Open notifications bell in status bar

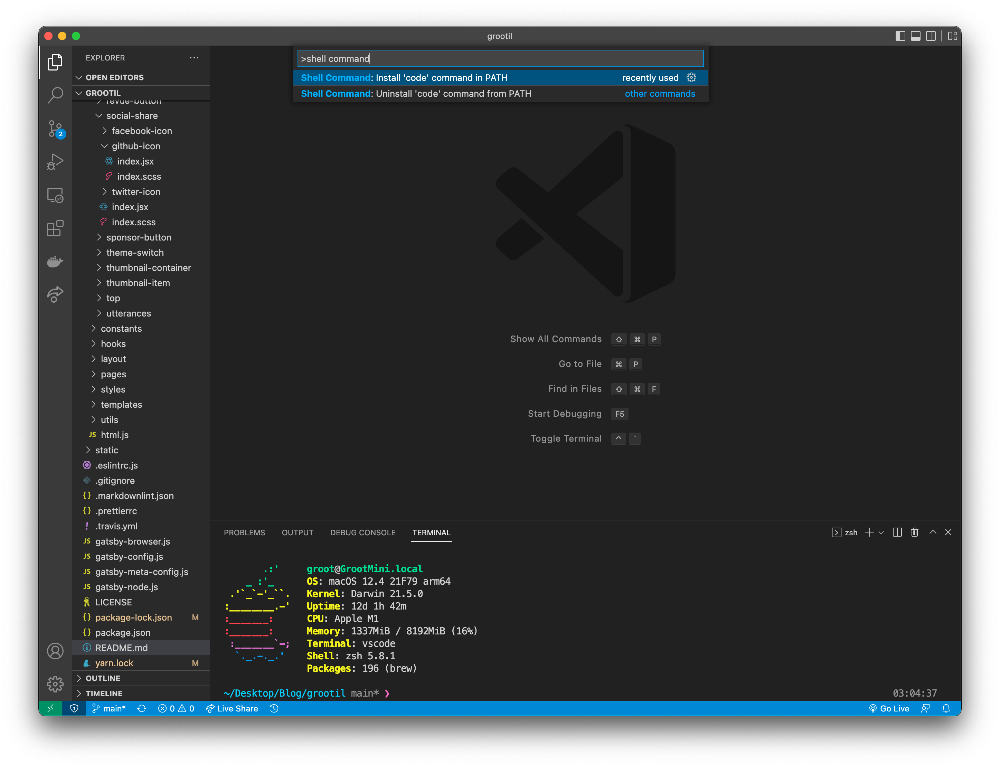point(946,708)
